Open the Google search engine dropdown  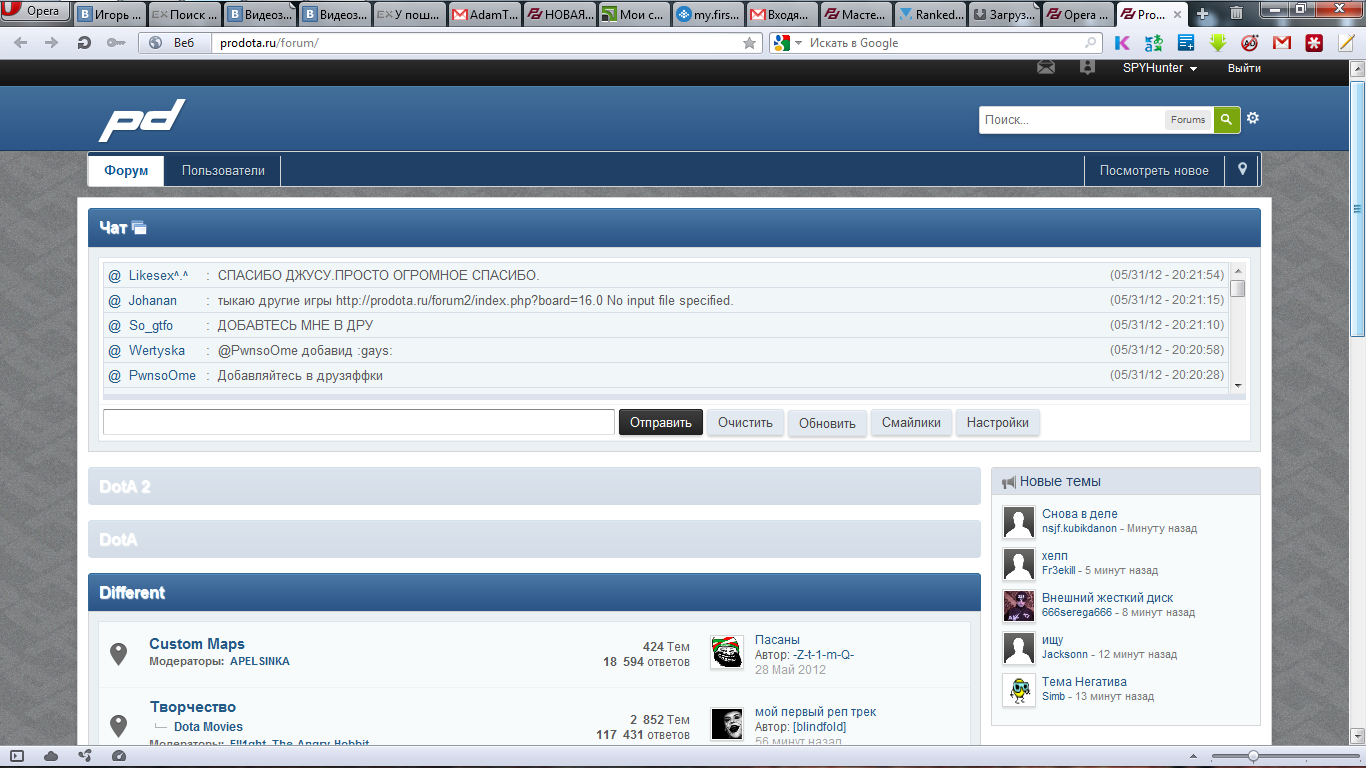pos(787,43)
